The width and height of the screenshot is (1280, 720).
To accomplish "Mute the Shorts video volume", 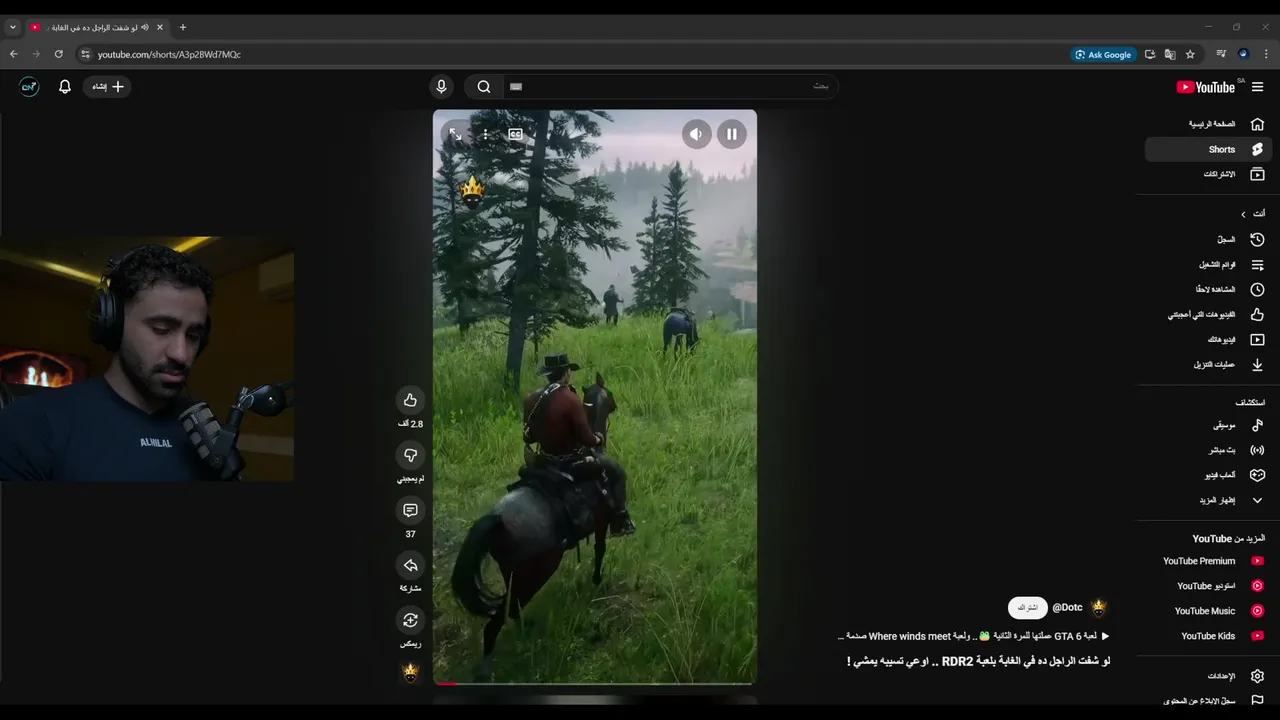I will 697,134.
